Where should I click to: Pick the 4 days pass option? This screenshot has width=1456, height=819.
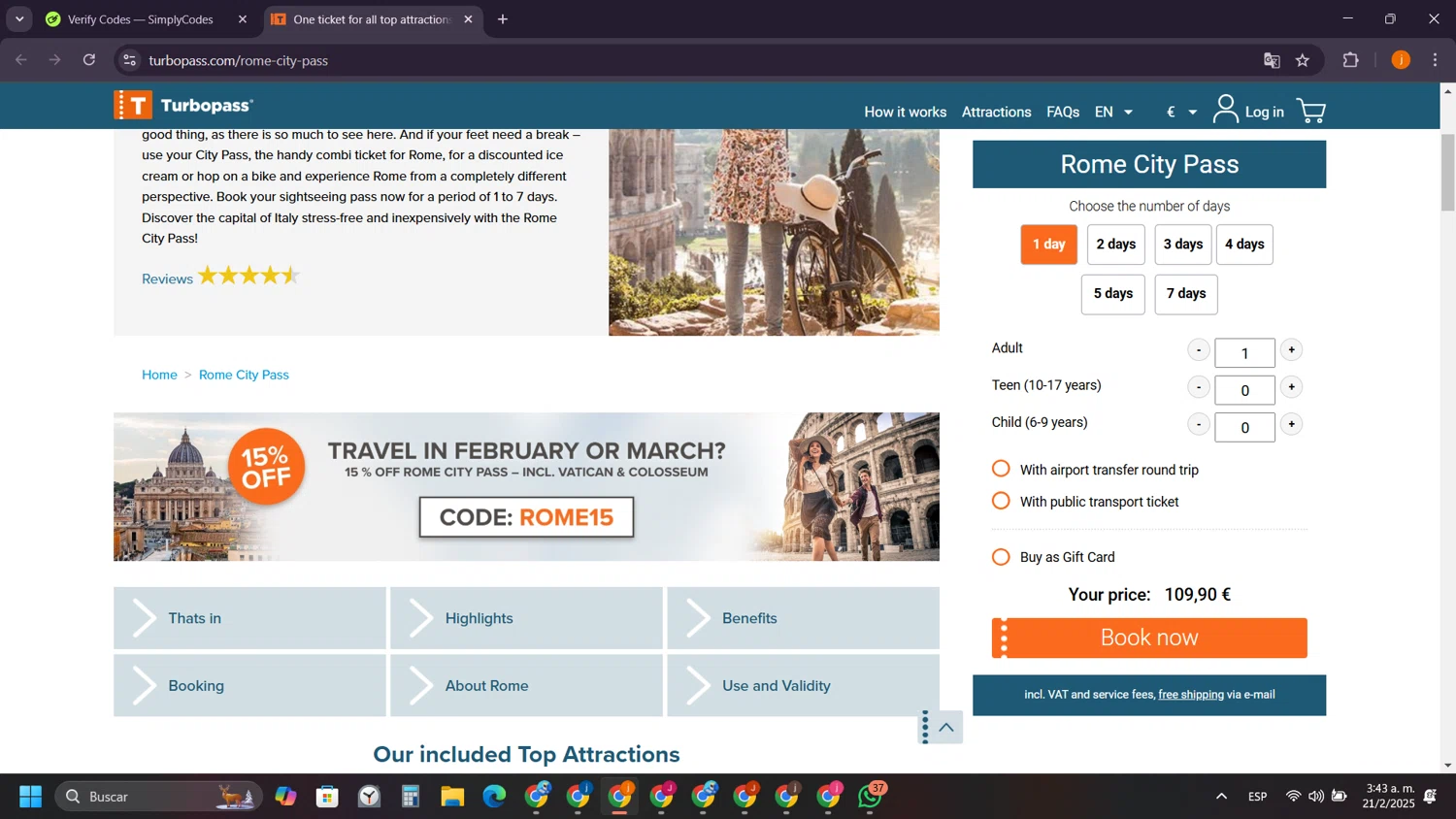pos(1244,245)
